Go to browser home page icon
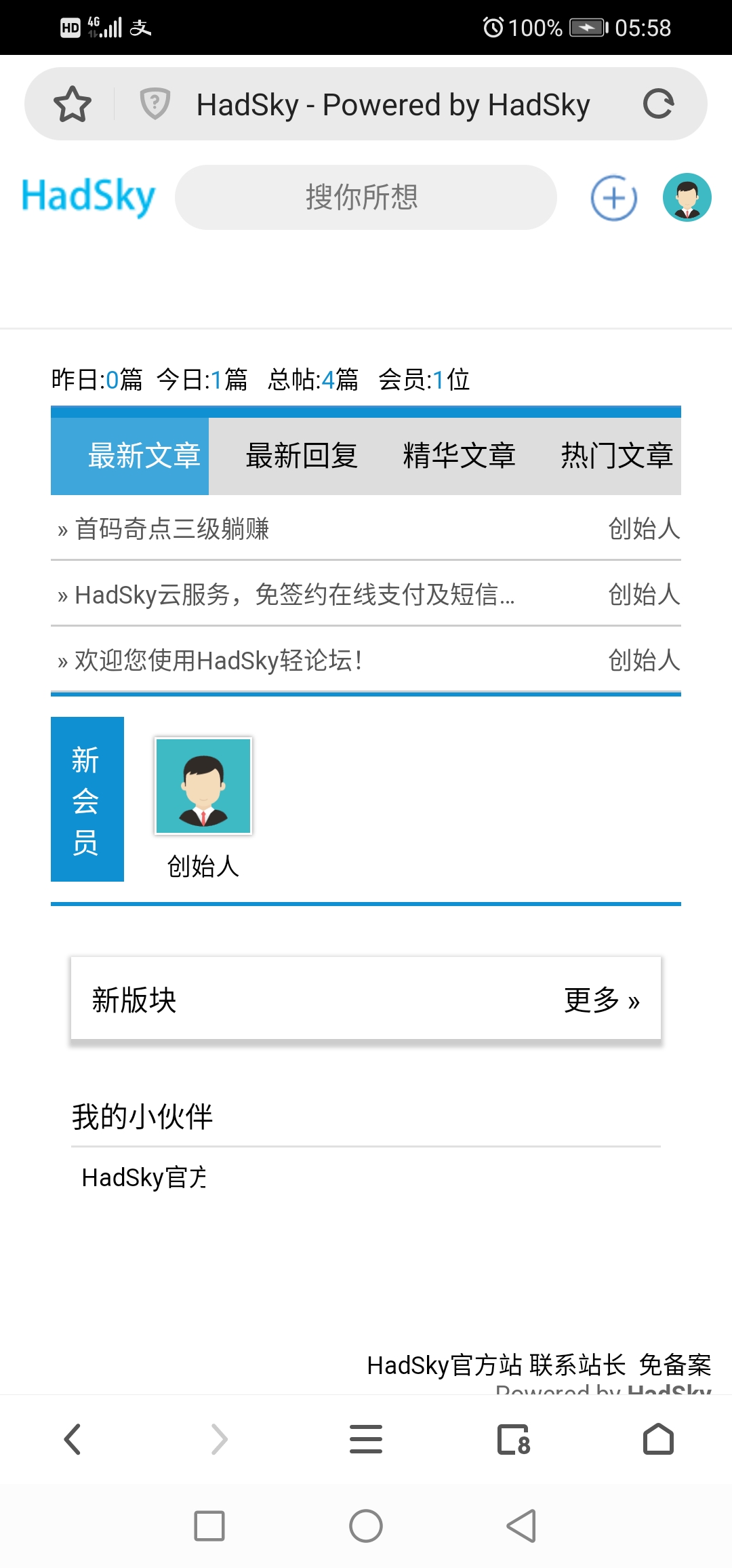 click(658, 1439)
